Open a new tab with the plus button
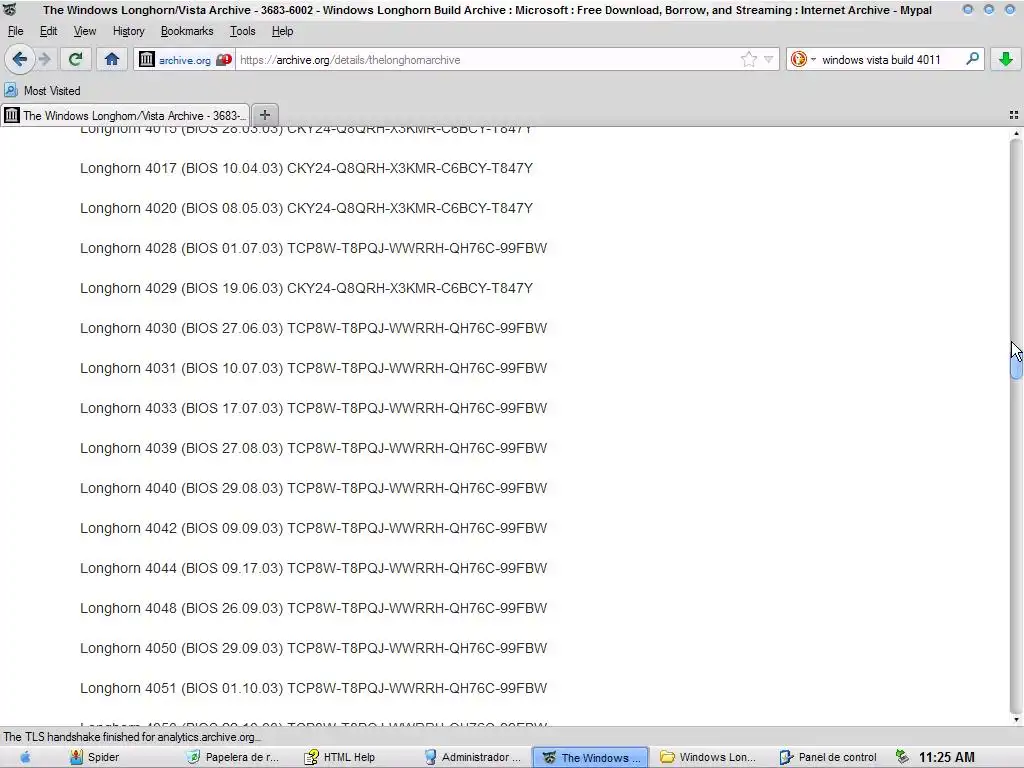The width and height of the screenshot is (1024, 768). 264,115
